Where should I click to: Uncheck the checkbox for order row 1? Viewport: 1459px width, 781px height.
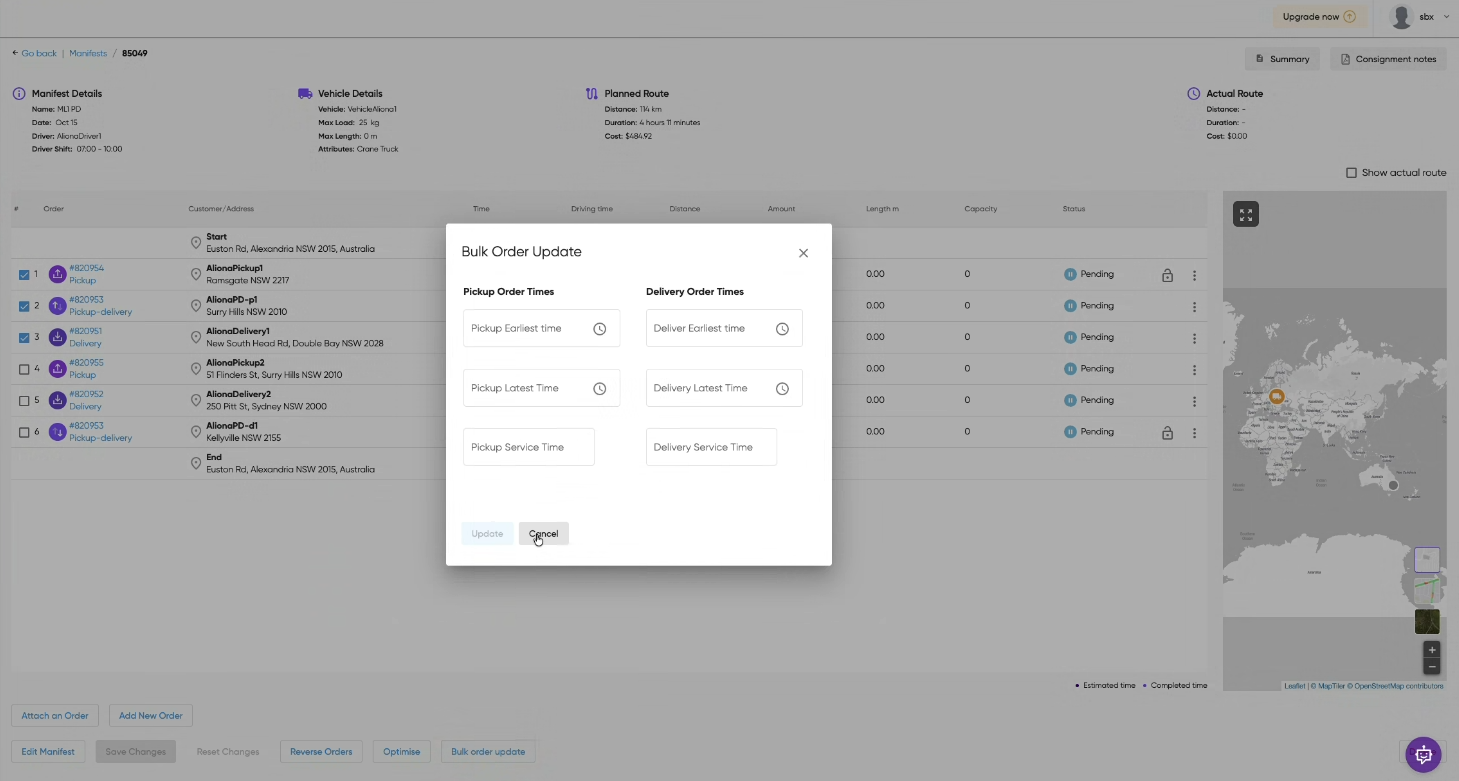pyautogui.click(x=24, y=275)
